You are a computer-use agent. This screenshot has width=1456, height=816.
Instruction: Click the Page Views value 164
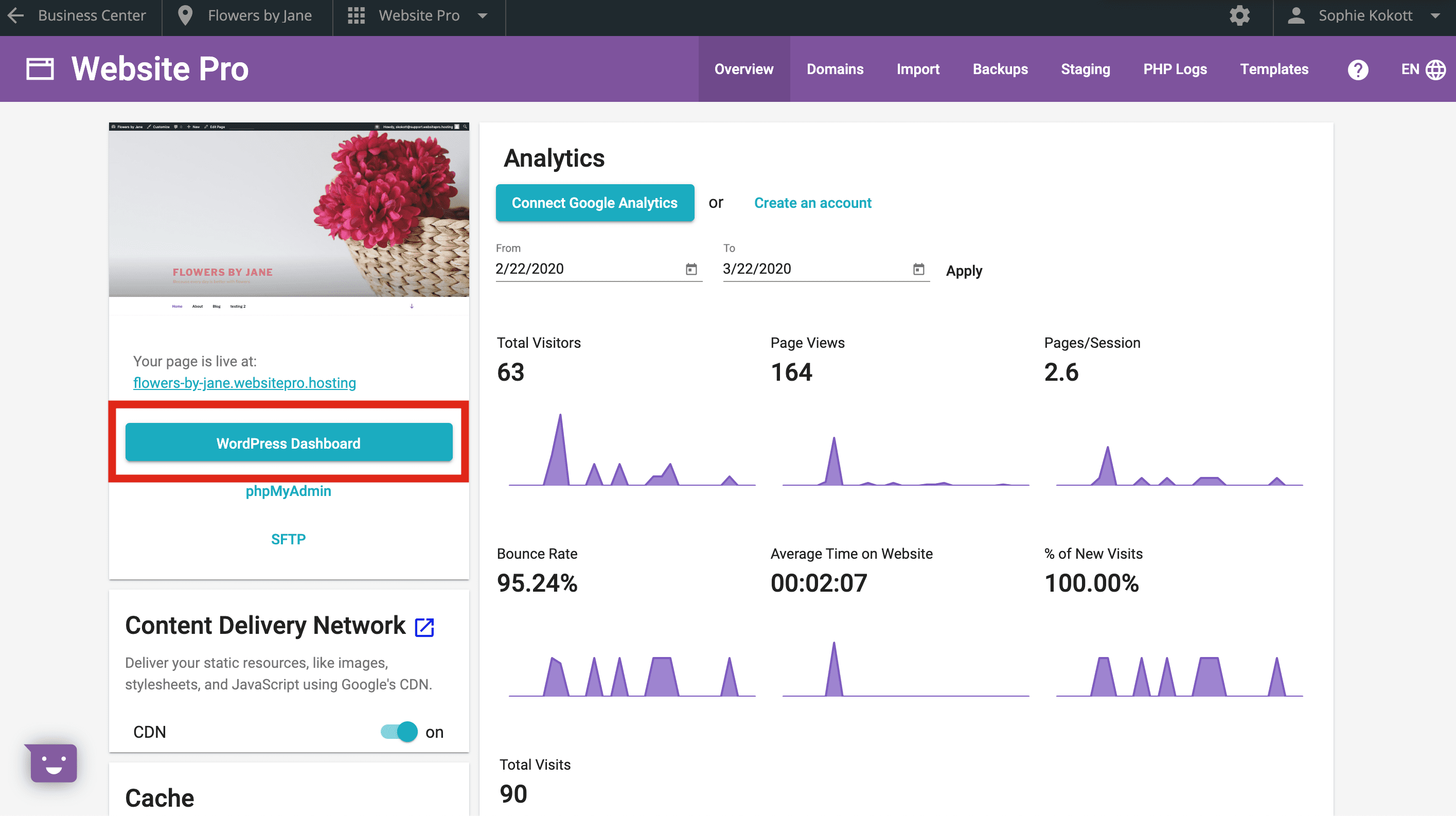tap(791, 372)
